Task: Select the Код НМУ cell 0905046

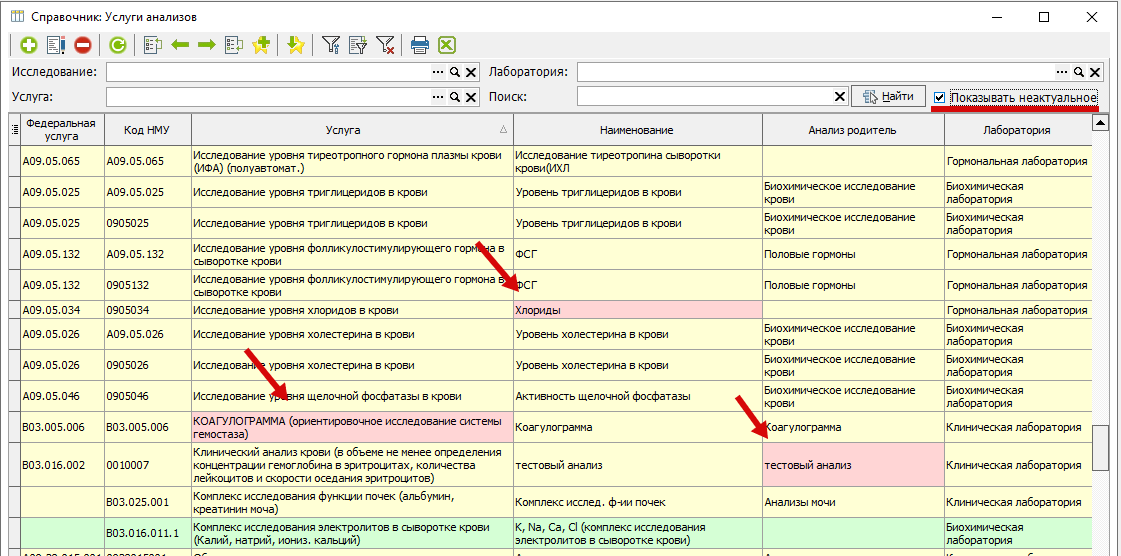Action: 147,396
